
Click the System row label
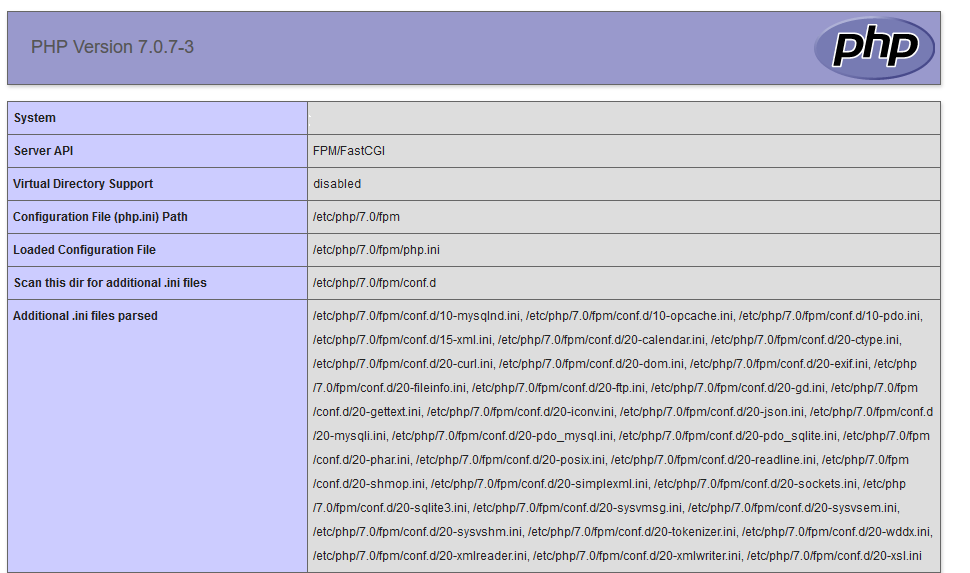pyautogui.click(x=35, y=118)
